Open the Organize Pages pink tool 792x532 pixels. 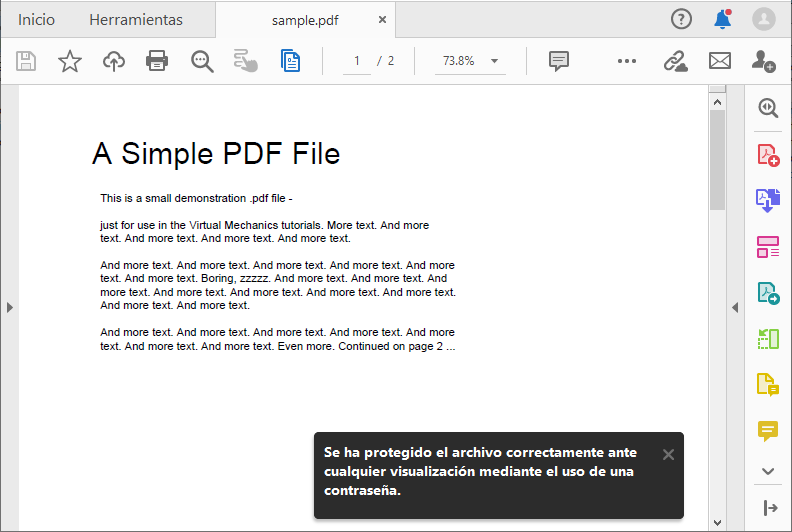tap(768, 247)
